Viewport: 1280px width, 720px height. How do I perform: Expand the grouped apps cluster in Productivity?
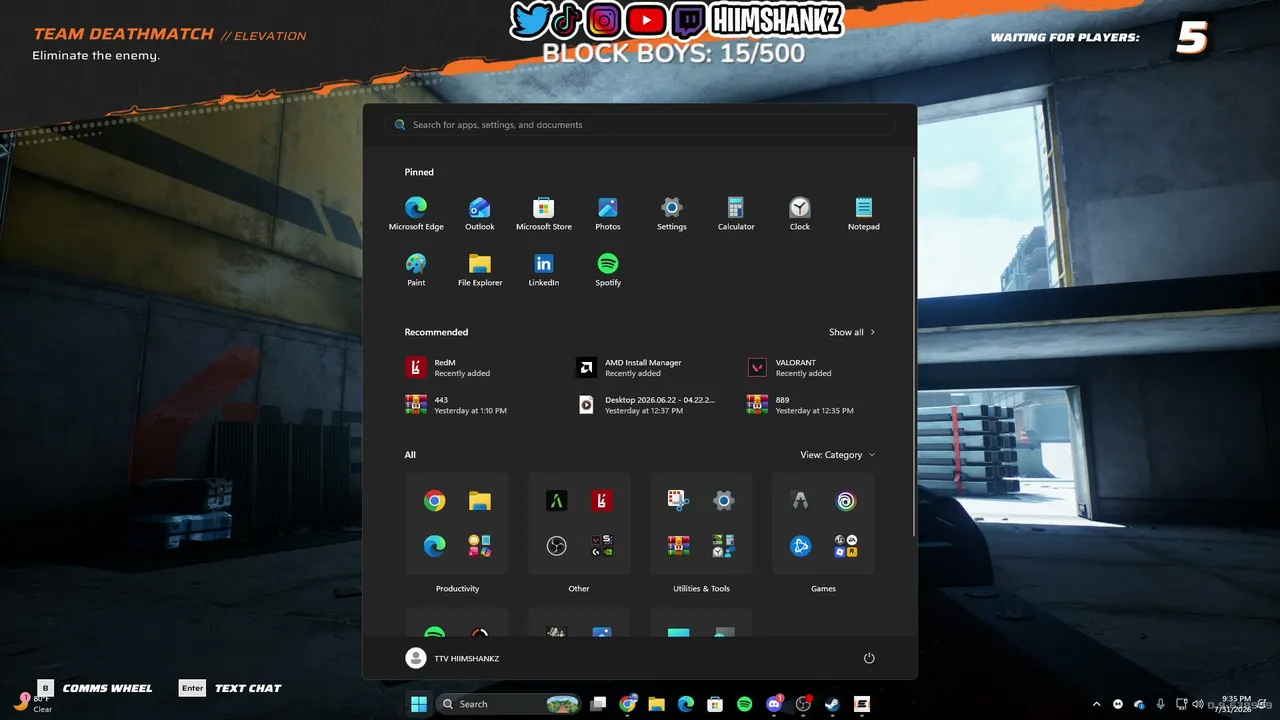click(480, 546)
